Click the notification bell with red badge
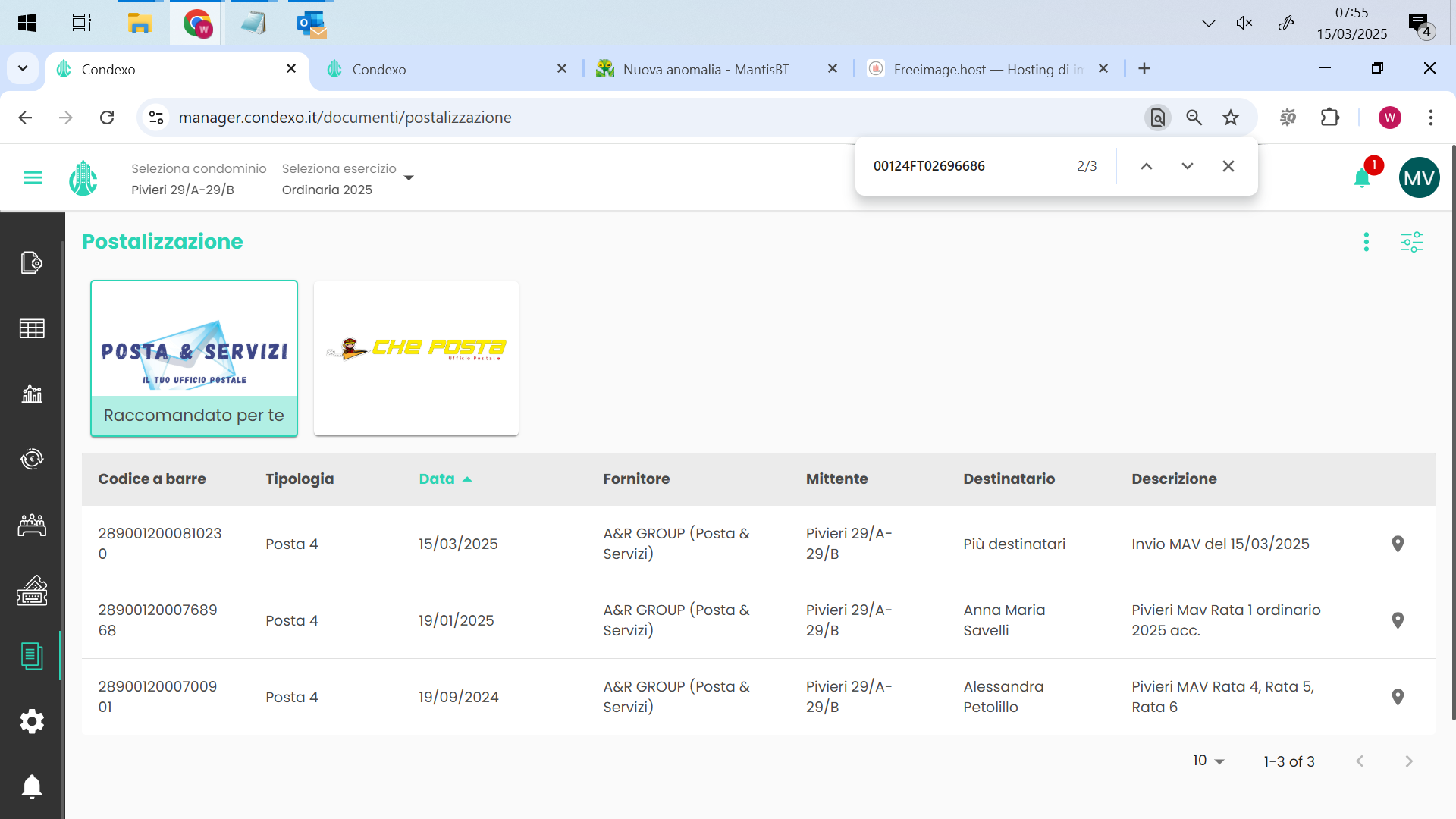 click(1362, 177)
